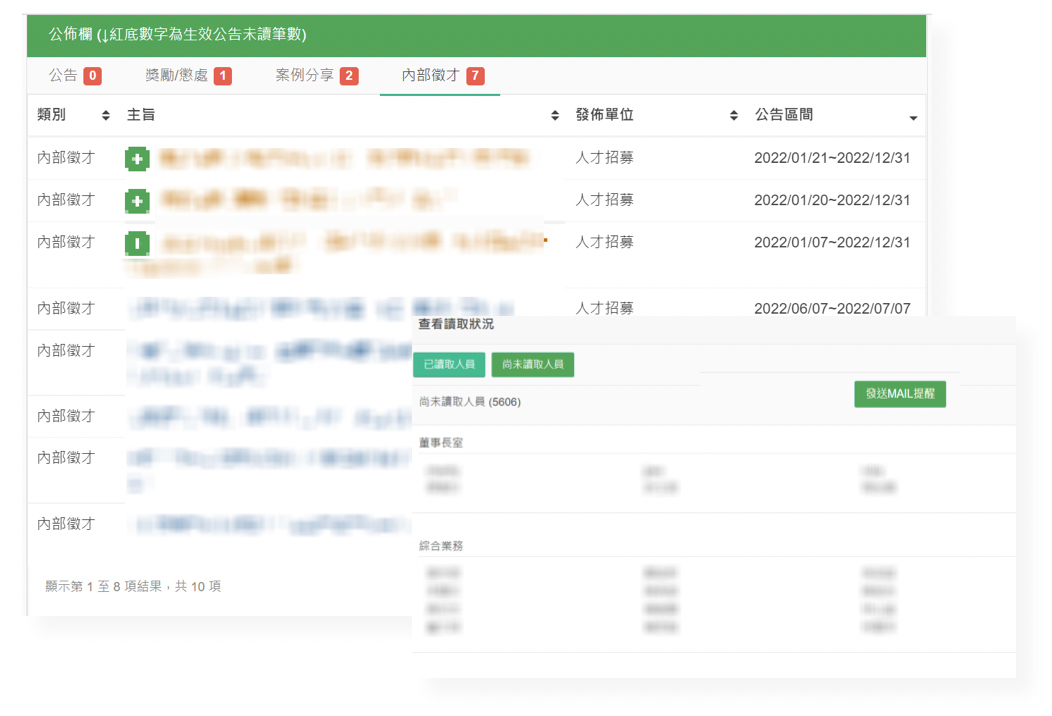Image resolution: width=1052 pixels, height=716 pixels.
Task: Click the red unread badge showing 7
Action: (x=475, y=76)
